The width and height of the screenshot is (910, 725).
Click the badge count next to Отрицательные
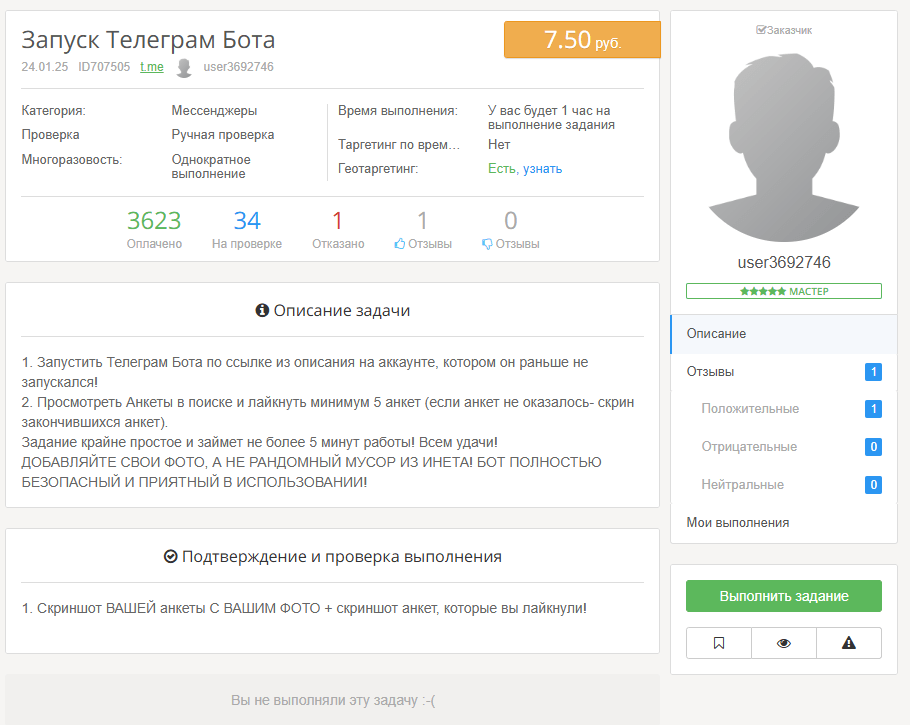click(x=873, y=446)
